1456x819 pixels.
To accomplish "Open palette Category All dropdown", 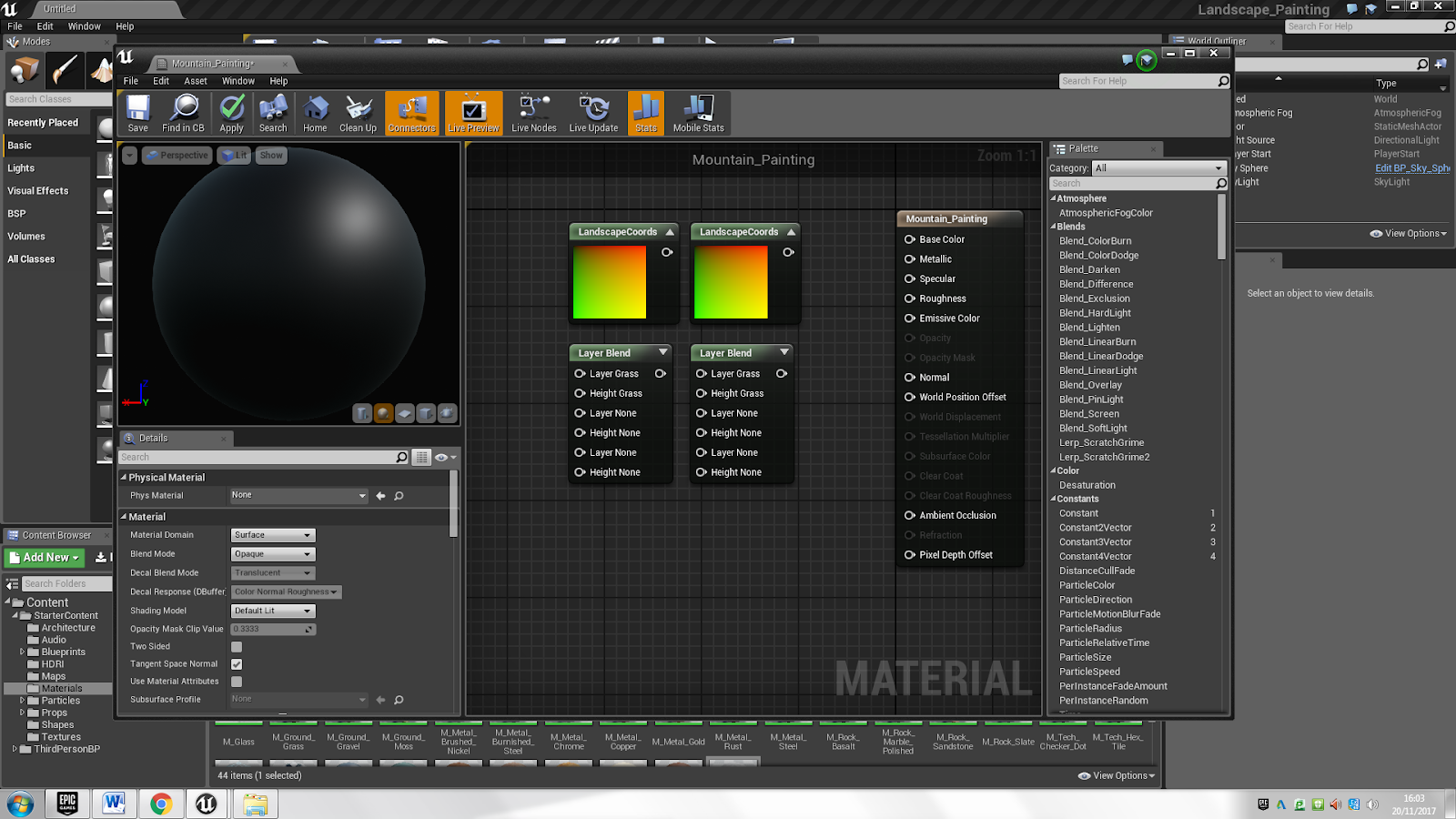I will (x=1159, y=168).
